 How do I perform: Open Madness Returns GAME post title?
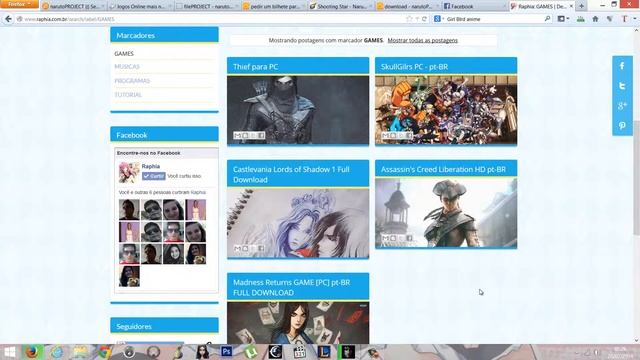click(291, 287)
